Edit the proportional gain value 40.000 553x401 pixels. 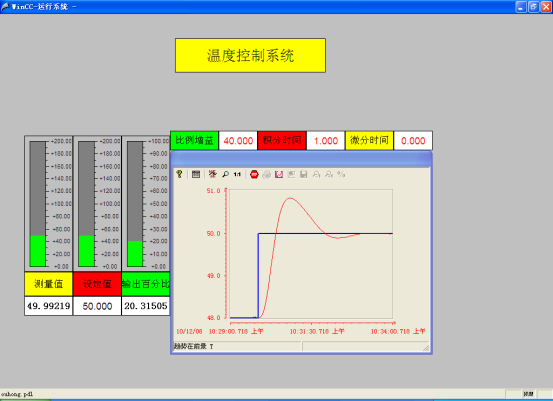[x=238, y=141]
